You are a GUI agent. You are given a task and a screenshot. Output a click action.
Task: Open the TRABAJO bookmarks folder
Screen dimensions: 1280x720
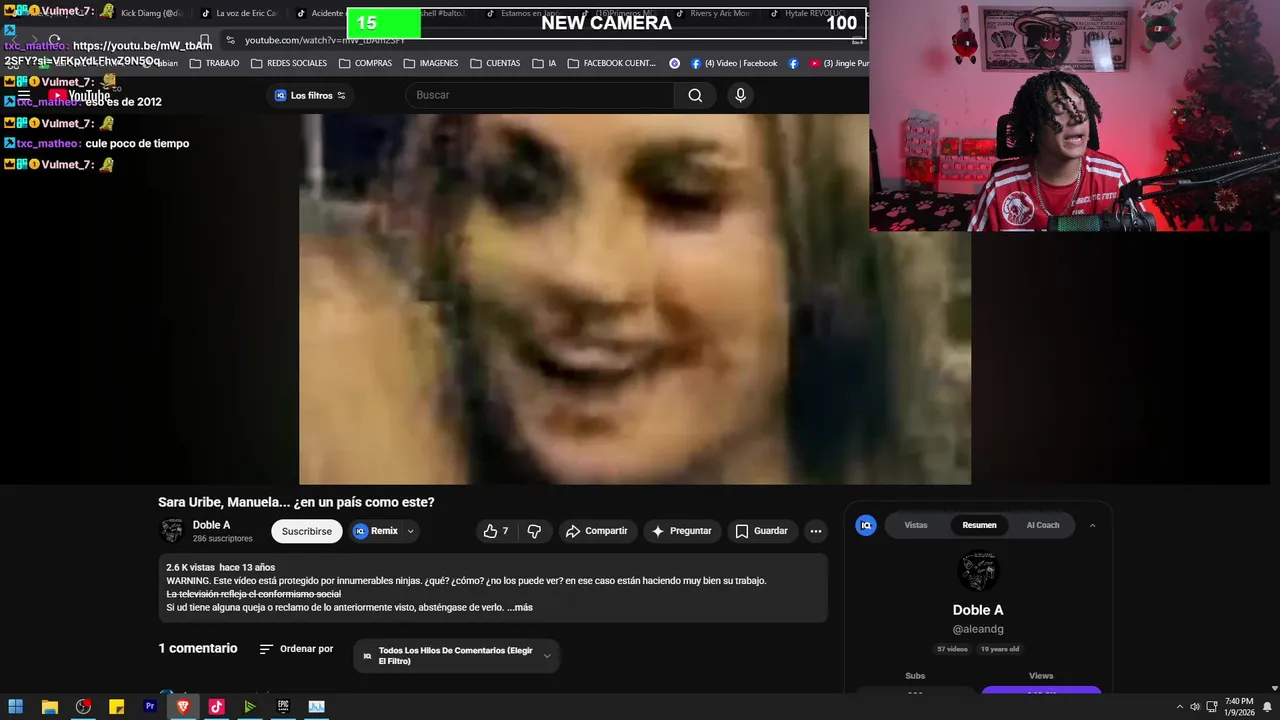(x=213, y=63)
